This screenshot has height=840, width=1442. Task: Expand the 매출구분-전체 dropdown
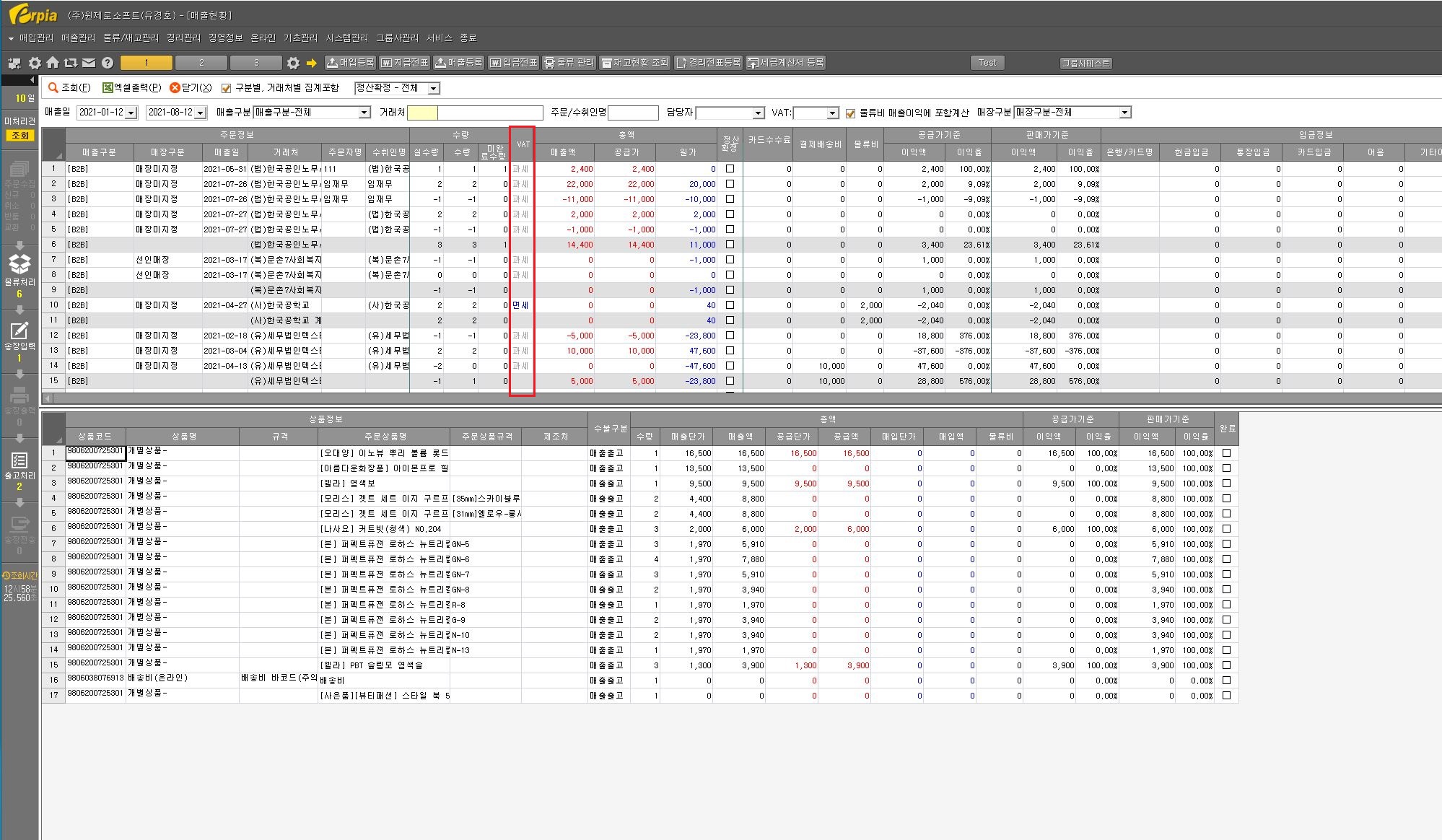364,113
